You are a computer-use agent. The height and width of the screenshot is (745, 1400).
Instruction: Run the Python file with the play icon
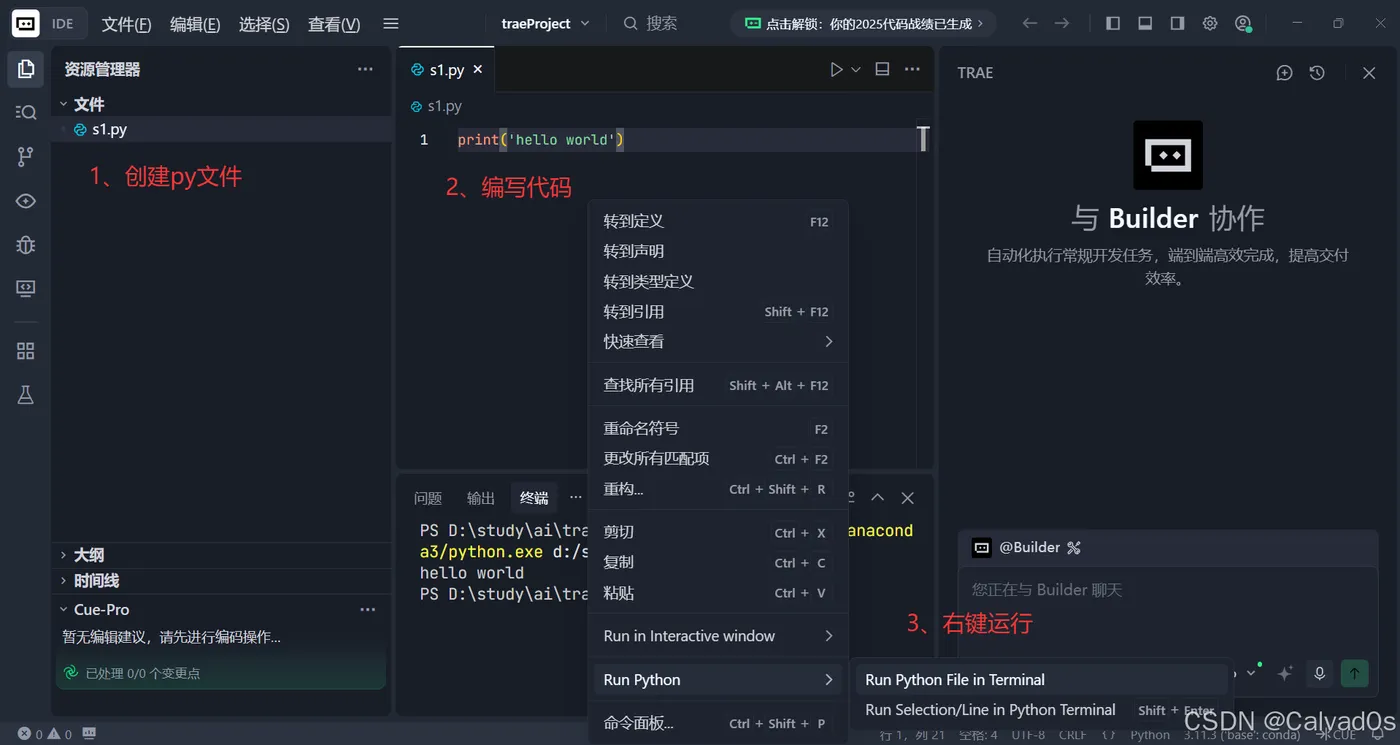click(836, 70)
